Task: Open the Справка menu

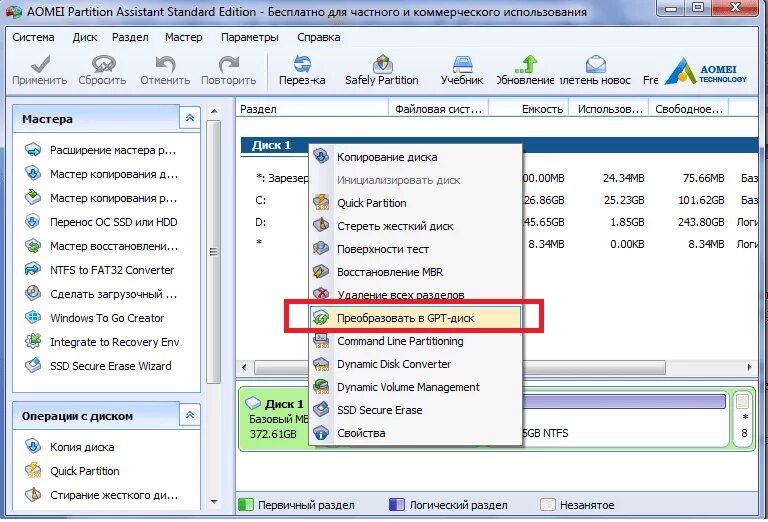Action: point(318,37)
